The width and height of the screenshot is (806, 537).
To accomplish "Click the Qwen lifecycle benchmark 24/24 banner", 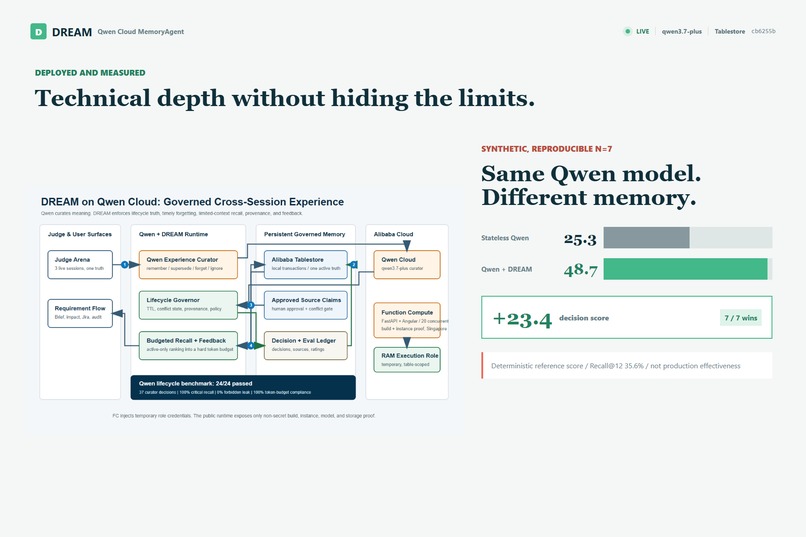I will point(243,387).
